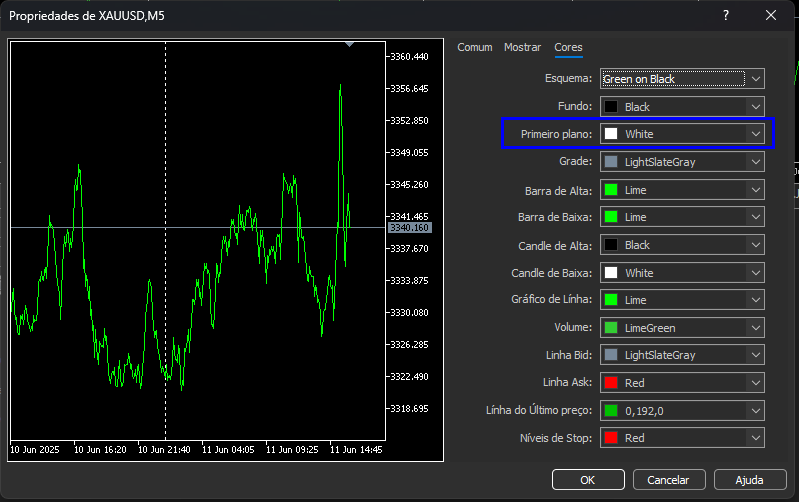Switch to the Mostrar tab

pyautogui.click(x=522, y=47)
